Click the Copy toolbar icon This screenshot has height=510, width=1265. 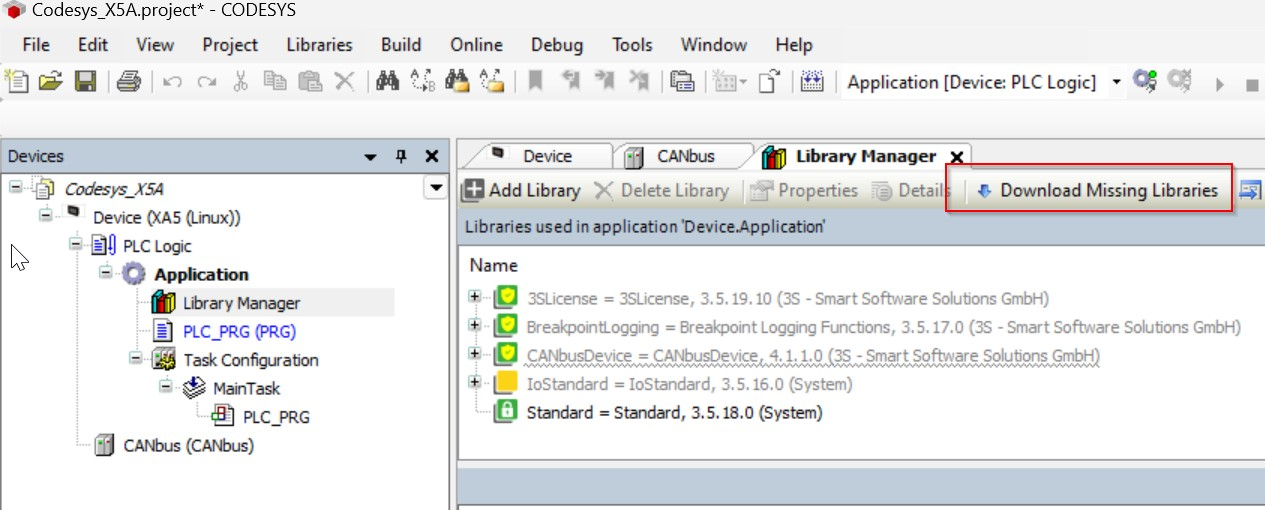pos(275,82)
